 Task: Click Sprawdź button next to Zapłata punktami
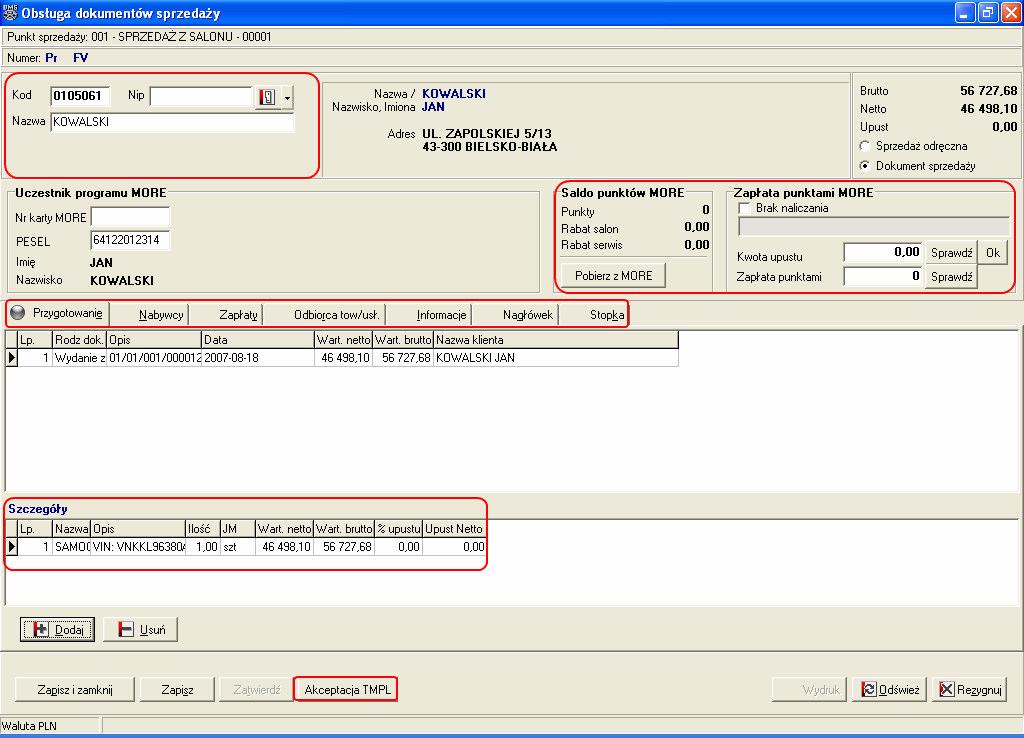coord(951,277)
